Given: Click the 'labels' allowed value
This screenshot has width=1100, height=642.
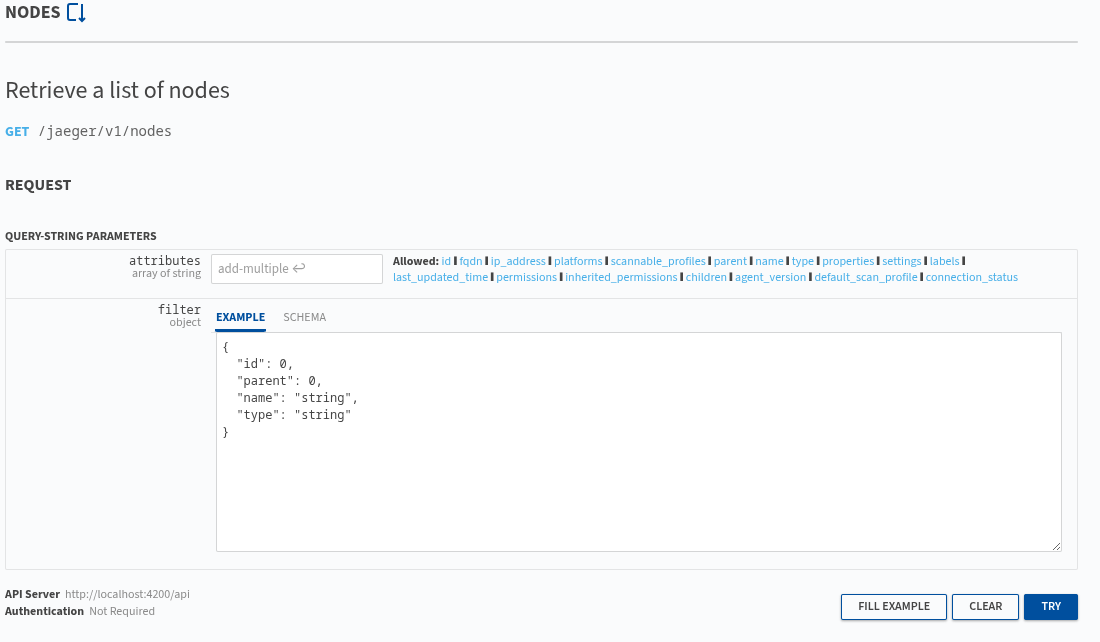Looking at the screenshot, I should (x=944, y=261).
